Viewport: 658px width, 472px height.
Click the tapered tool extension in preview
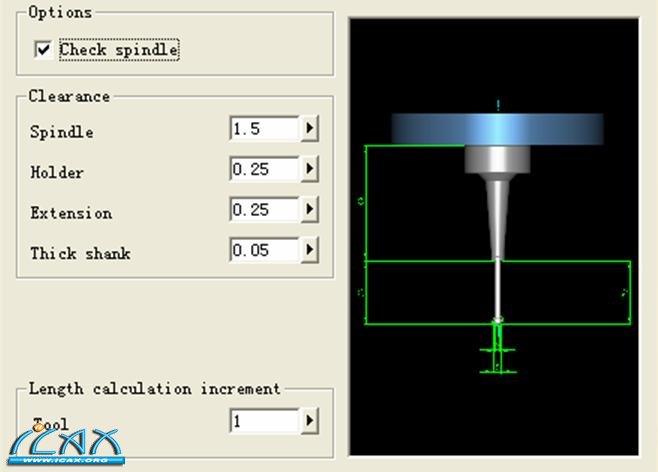[x=497, y=218]
